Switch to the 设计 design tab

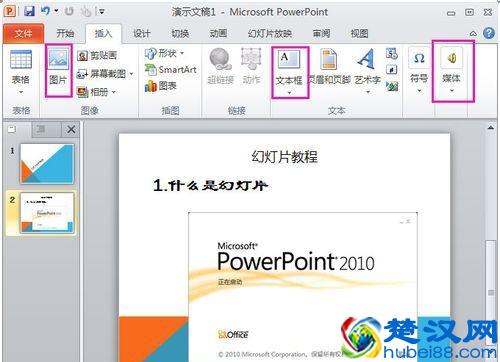(x=142, y=33)
